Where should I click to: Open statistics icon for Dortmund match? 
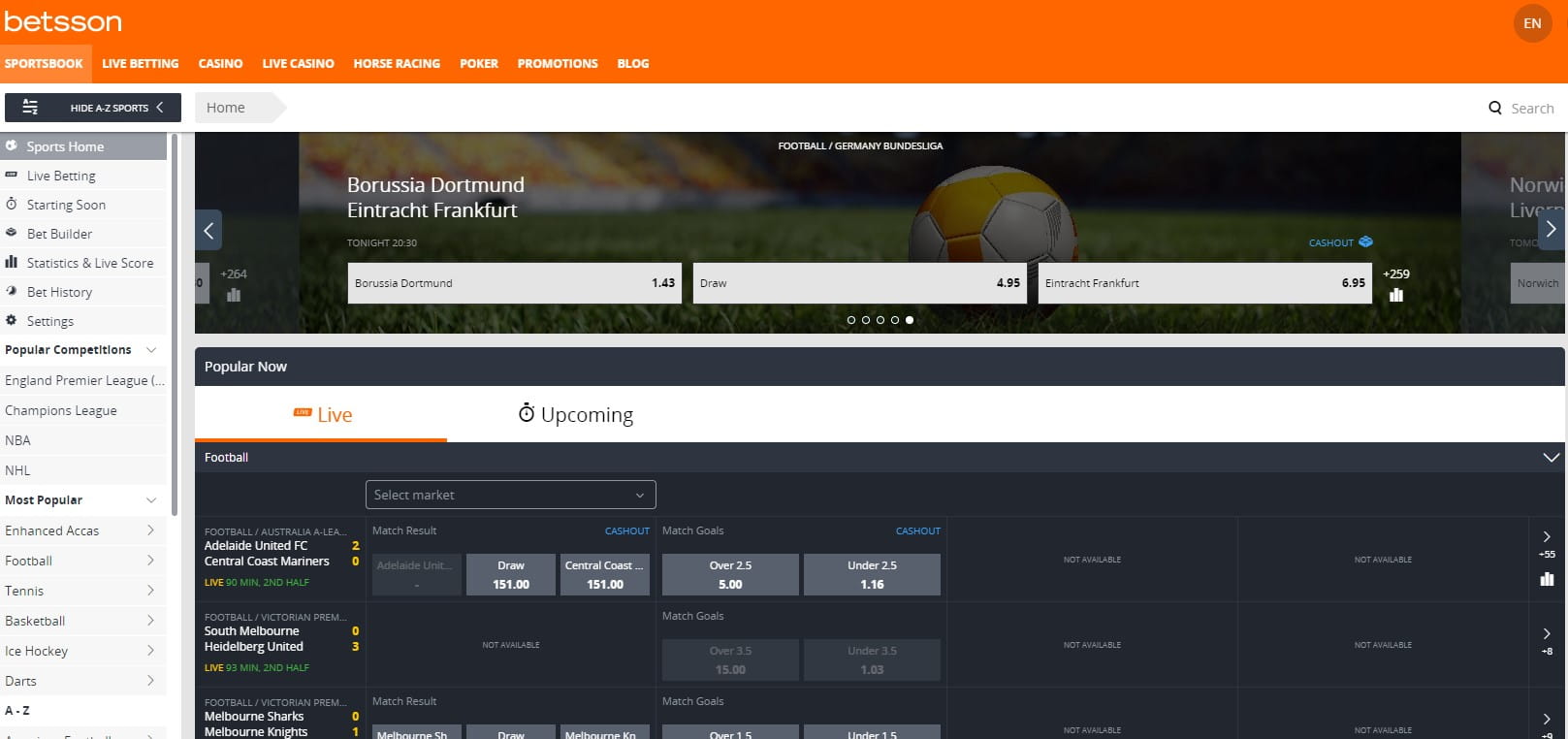click(x=1396, y=295)
